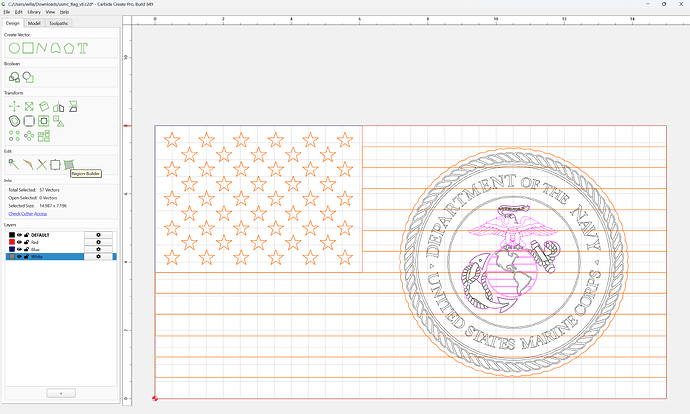The width and height of the screenshot is (690, 414).
Task: Select the Curve create tool
Action: point(55,48)
